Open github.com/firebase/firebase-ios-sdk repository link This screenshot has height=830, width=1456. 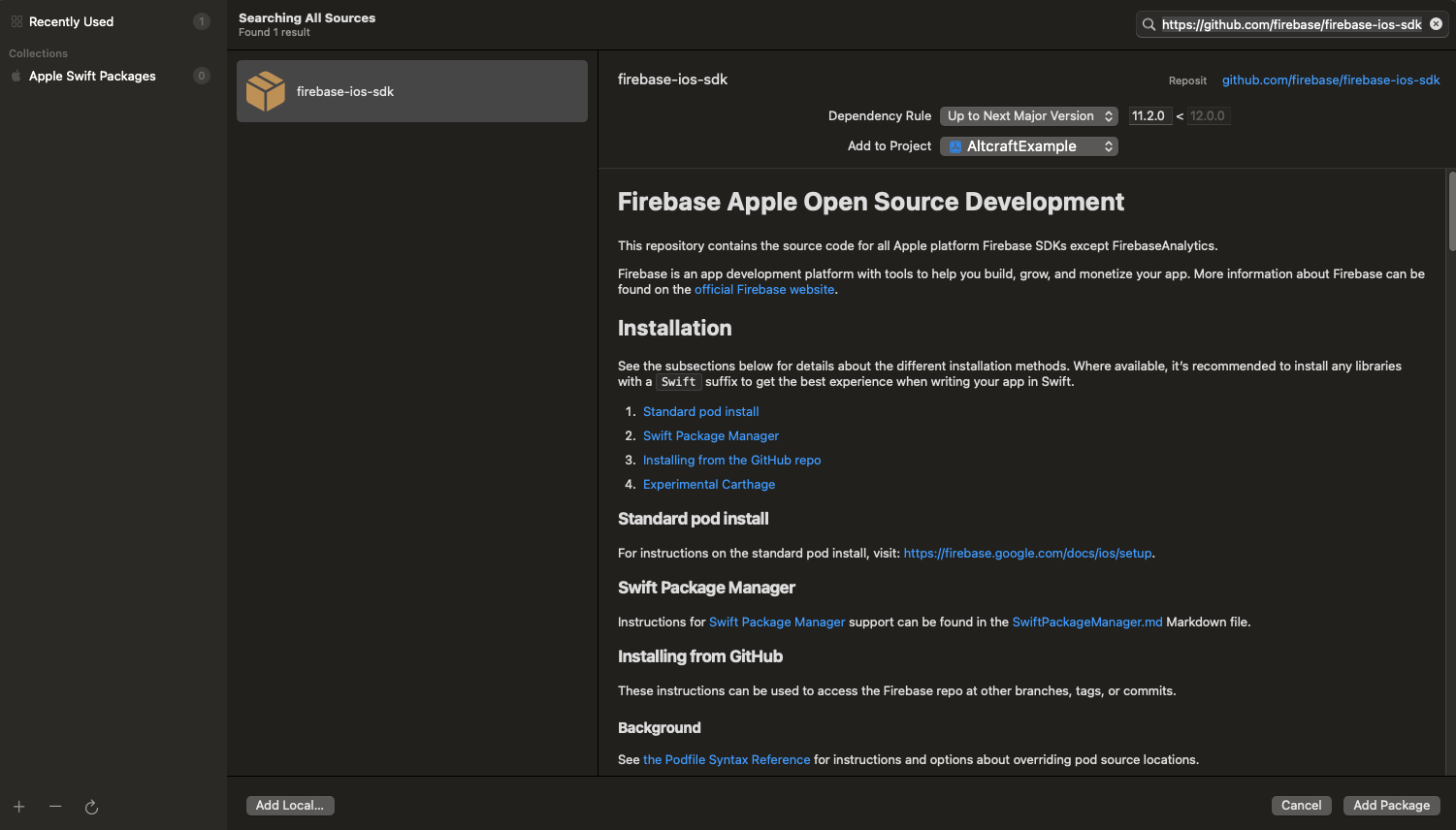tap(1331, 80)
